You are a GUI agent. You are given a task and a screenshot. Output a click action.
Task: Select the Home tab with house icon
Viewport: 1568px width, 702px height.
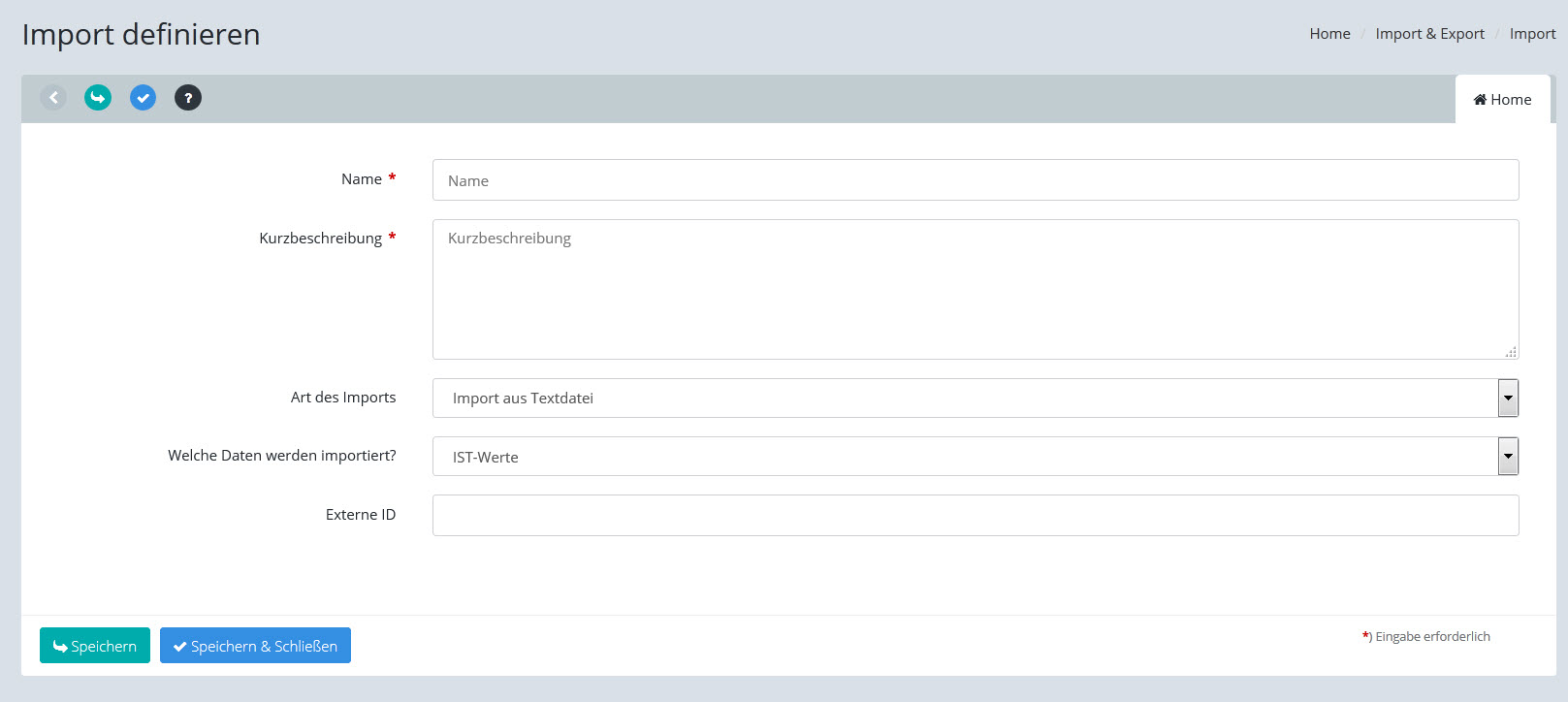click(1502, 100)
